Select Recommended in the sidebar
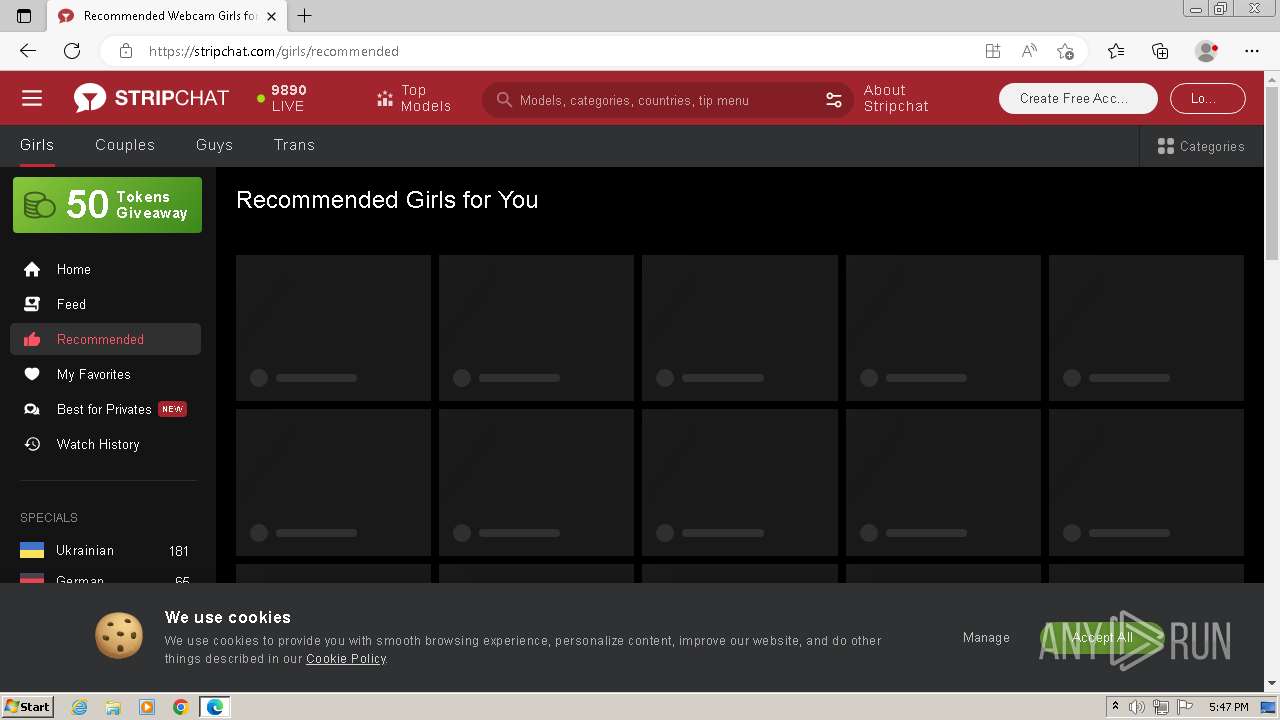This screenshot has width=1280, height=720. pyautogui.click(x=105, y=339)
